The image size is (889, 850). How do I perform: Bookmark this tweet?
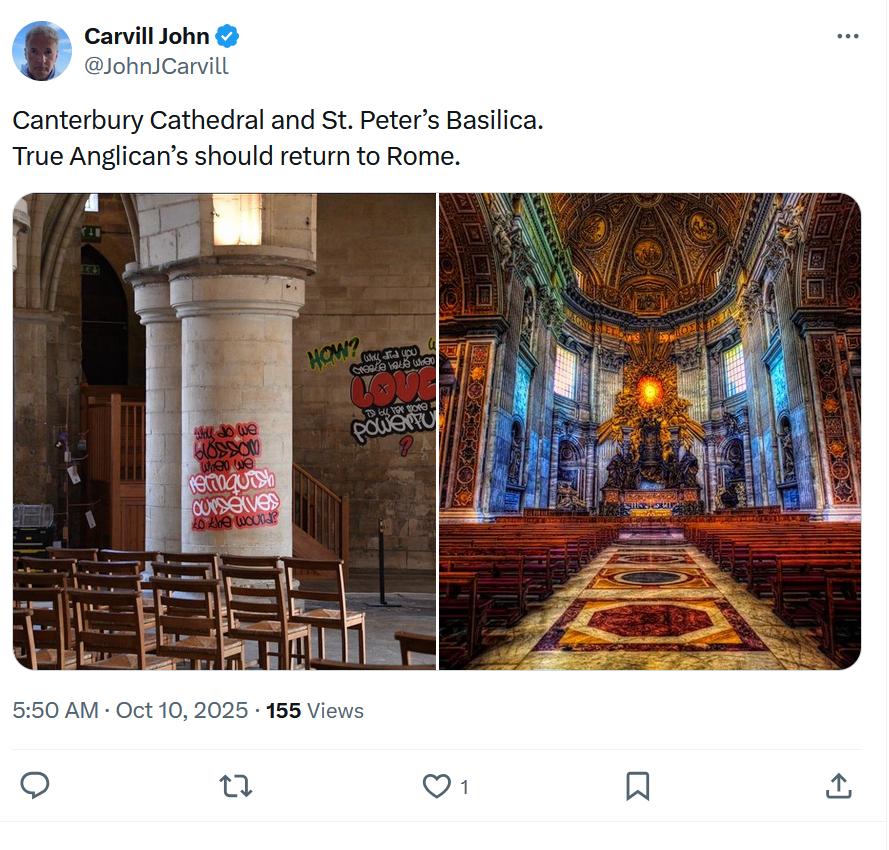pos(637,786)
